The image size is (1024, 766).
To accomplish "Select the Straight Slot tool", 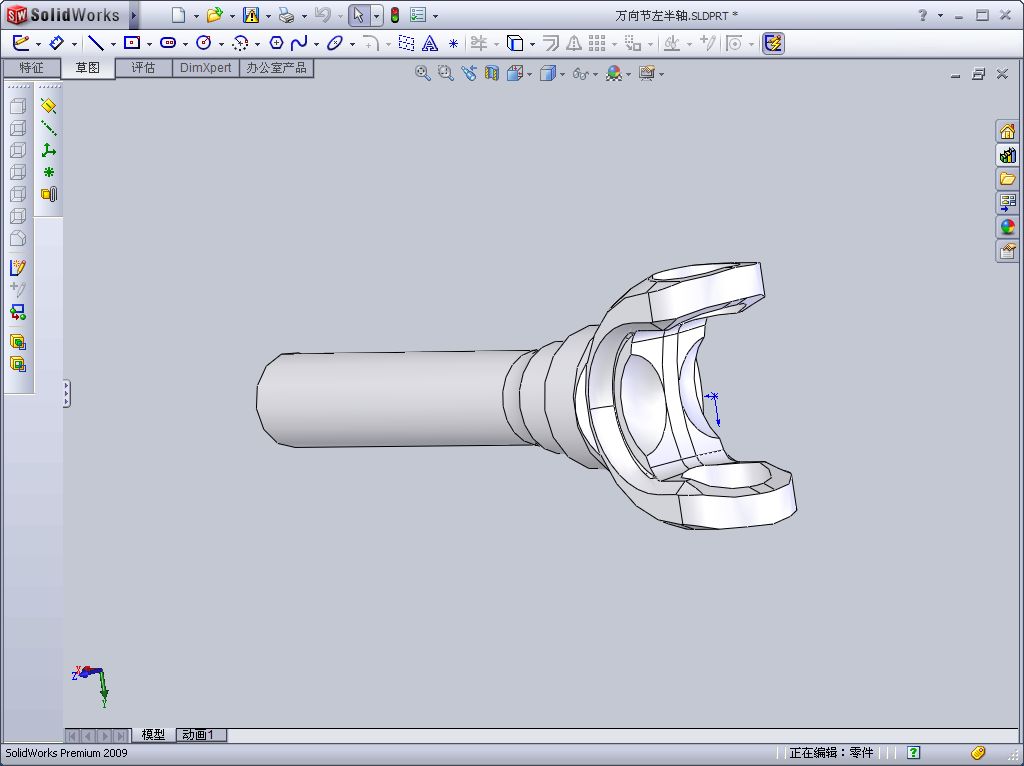I will 168,43.
